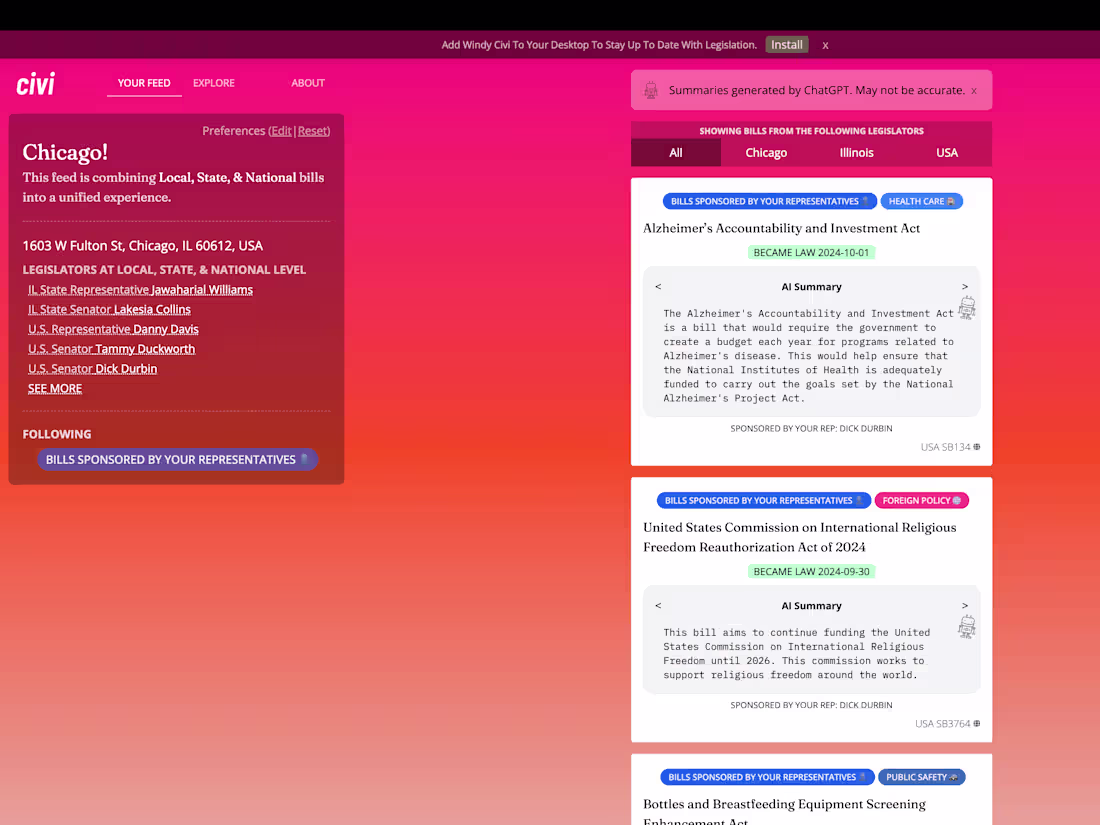The image size is (1100, 825).
Task: Click Became Law 2024-10-01 status badge
Action: 812,253
